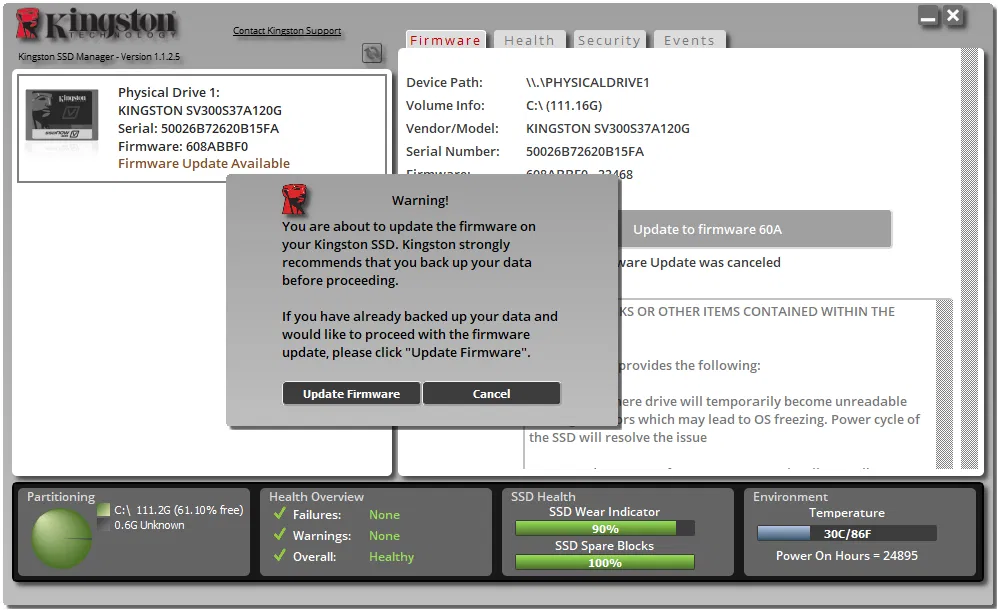Click the Overall health checkmark icon

(279, 555)
